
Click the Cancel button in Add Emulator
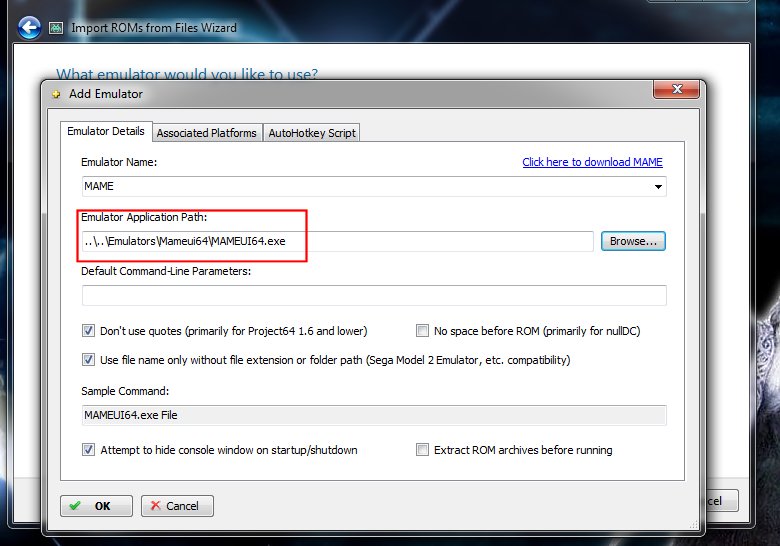tap(177, 506)
